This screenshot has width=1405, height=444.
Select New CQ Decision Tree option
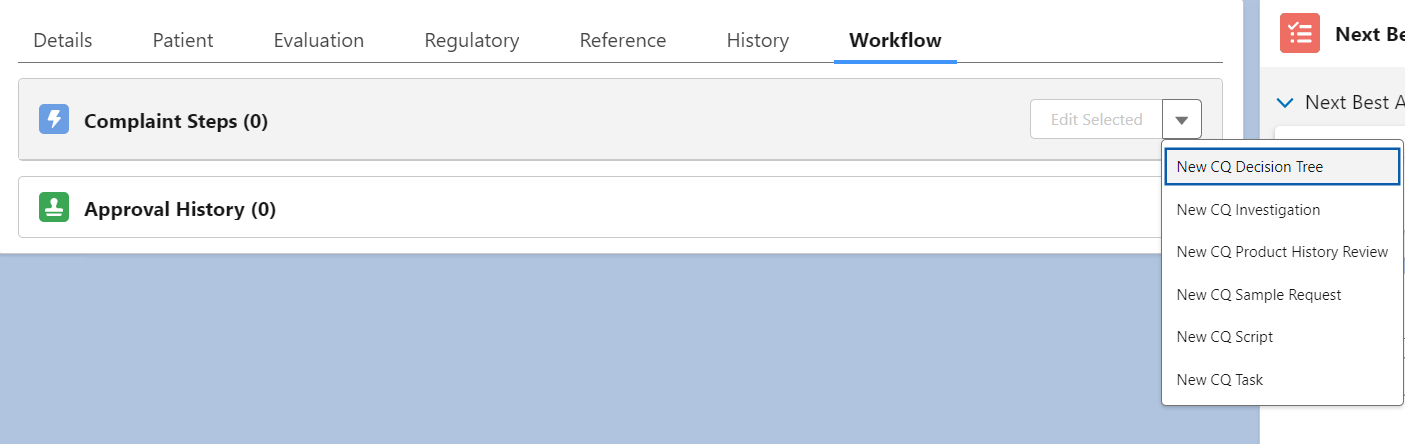click(1250, 167)
